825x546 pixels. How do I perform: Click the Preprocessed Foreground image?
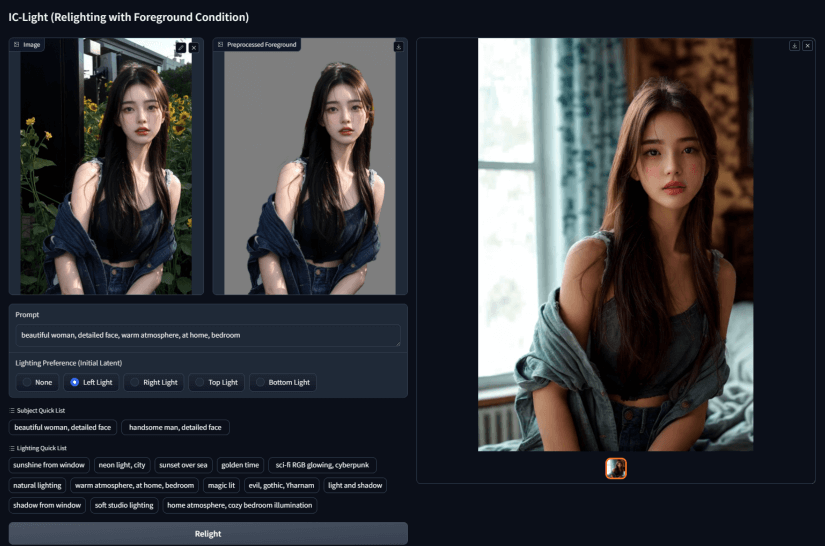(x=310, y=166)
